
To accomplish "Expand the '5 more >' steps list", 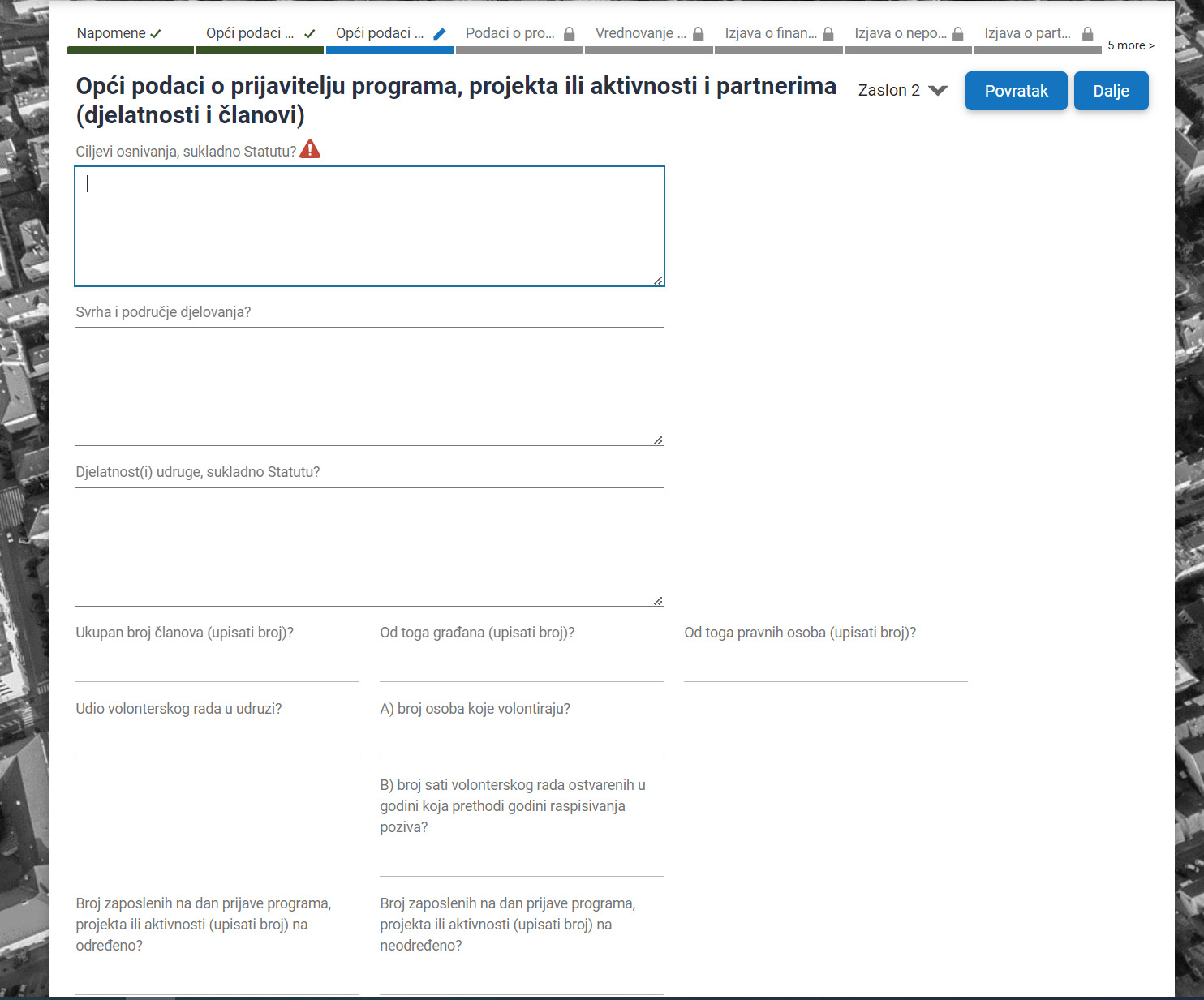I will [1130, 45].
